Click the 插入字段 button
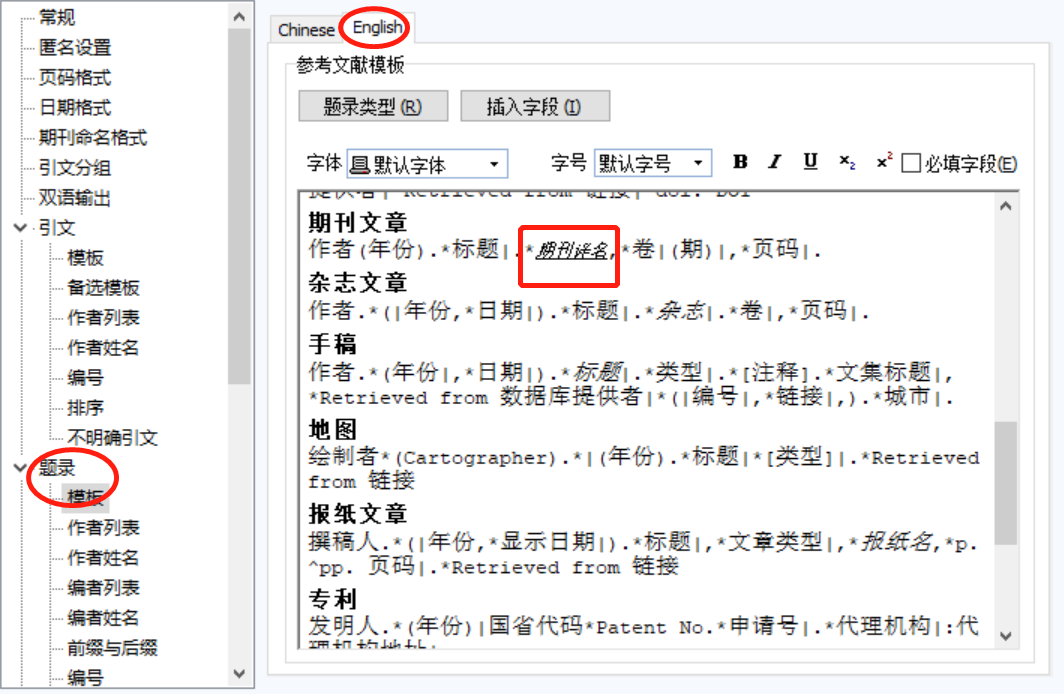Screen dimensions: 1064x694 click(x=534, y=106)
